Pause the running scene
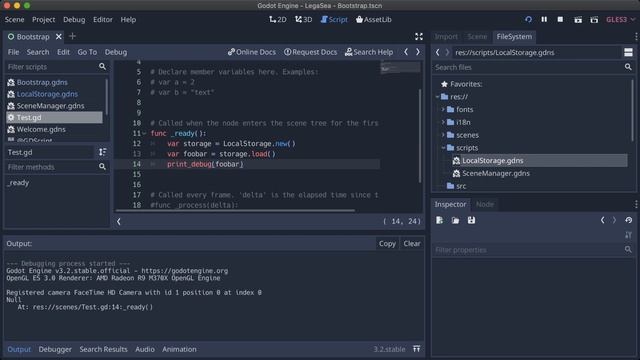 click(x=544, y=20)
